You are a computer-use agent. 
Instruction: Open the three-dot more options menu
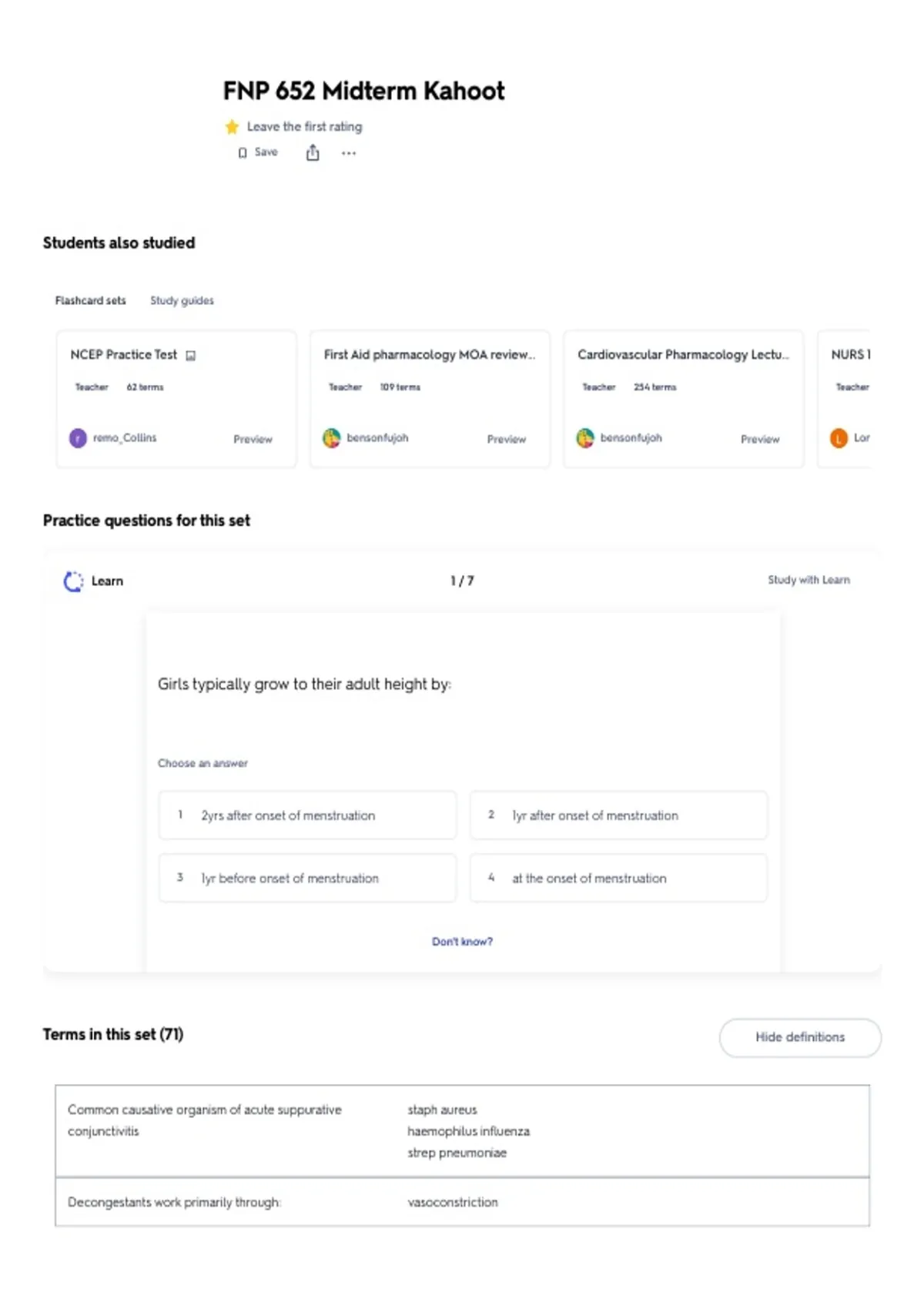[349, 152]
